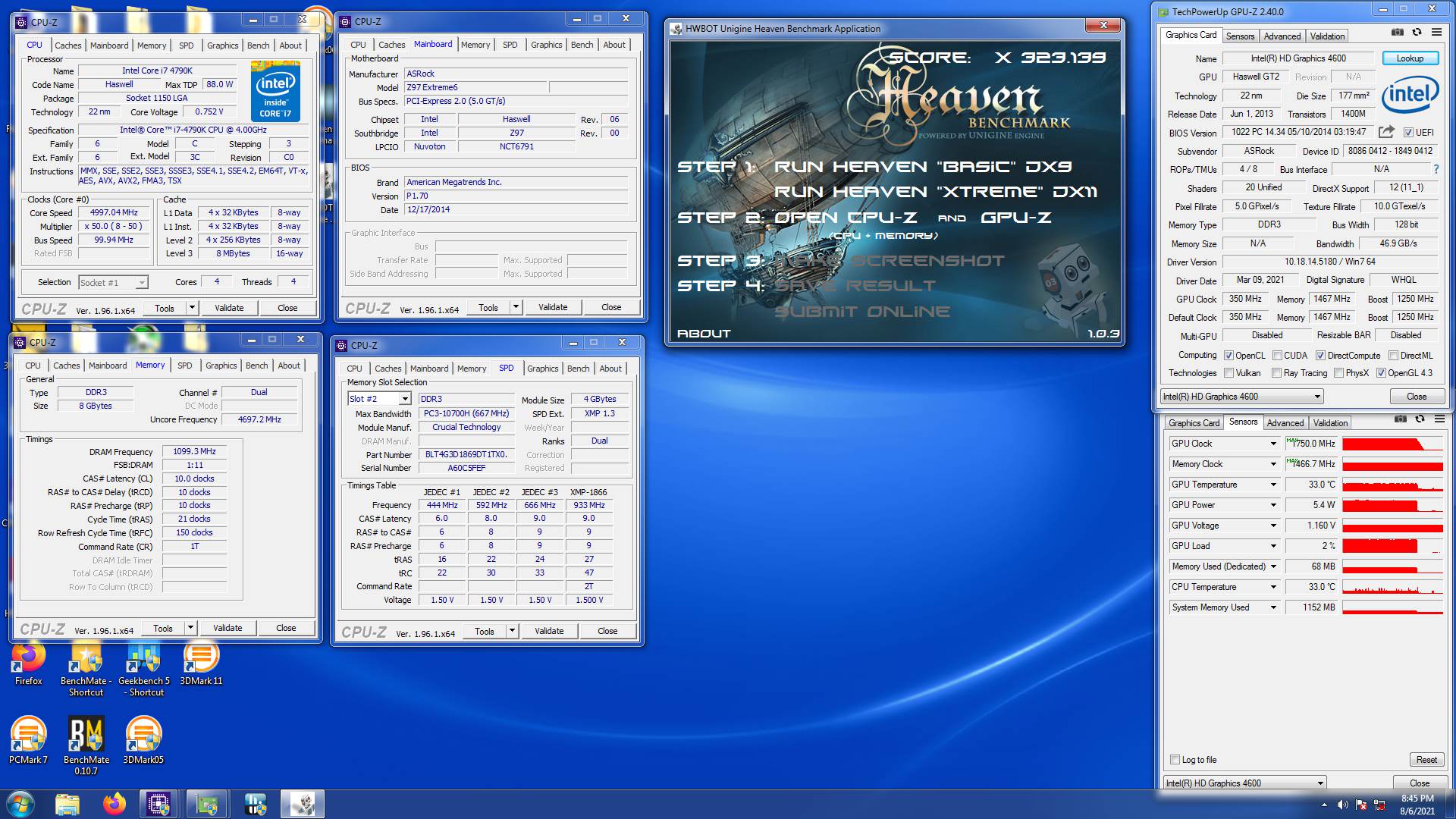
Task: Take GPU-Z screenshot with camera icon
Action: 1397,33
